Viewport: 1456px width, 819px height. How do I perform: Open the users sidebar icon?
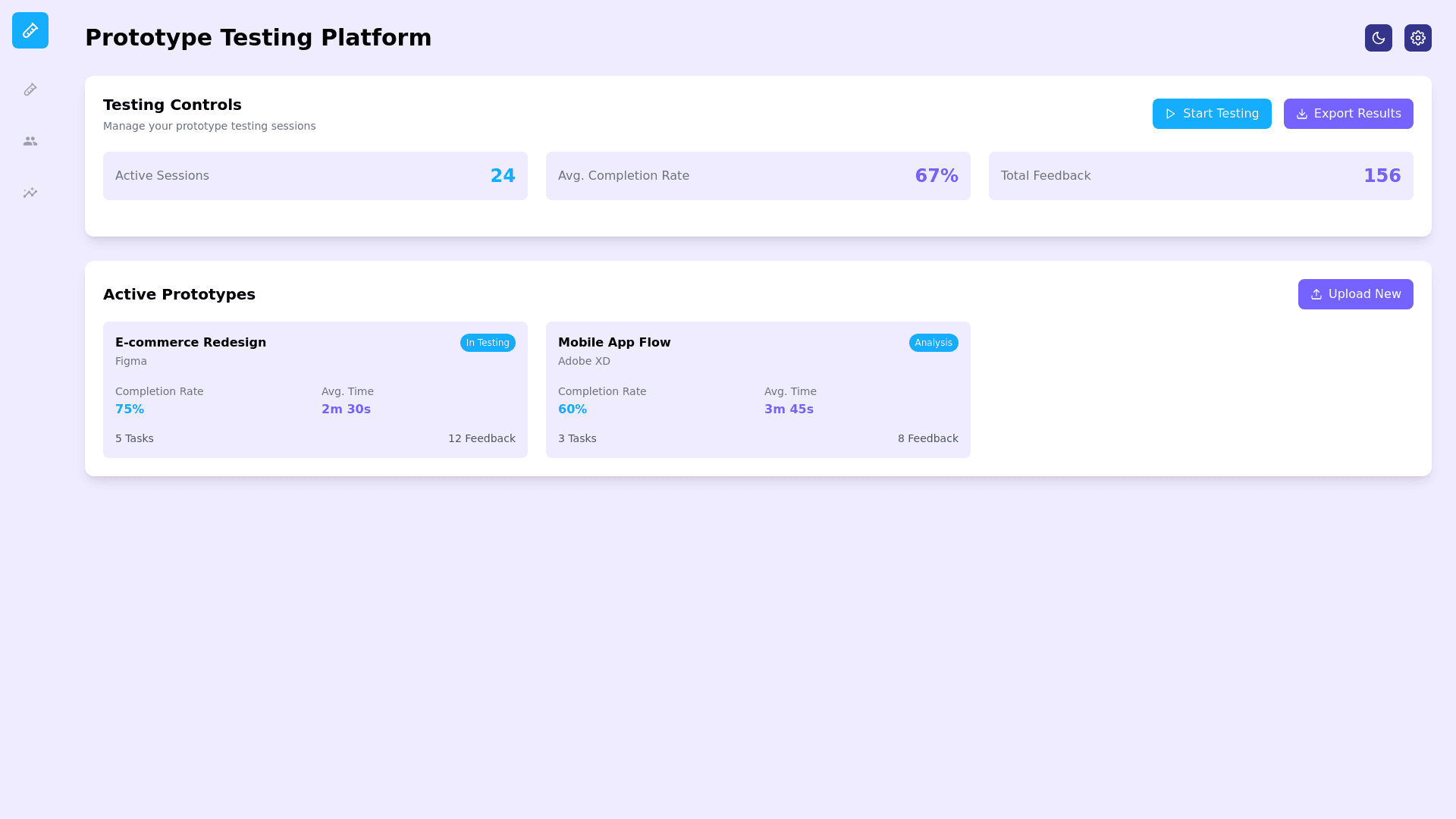point(30,141)
